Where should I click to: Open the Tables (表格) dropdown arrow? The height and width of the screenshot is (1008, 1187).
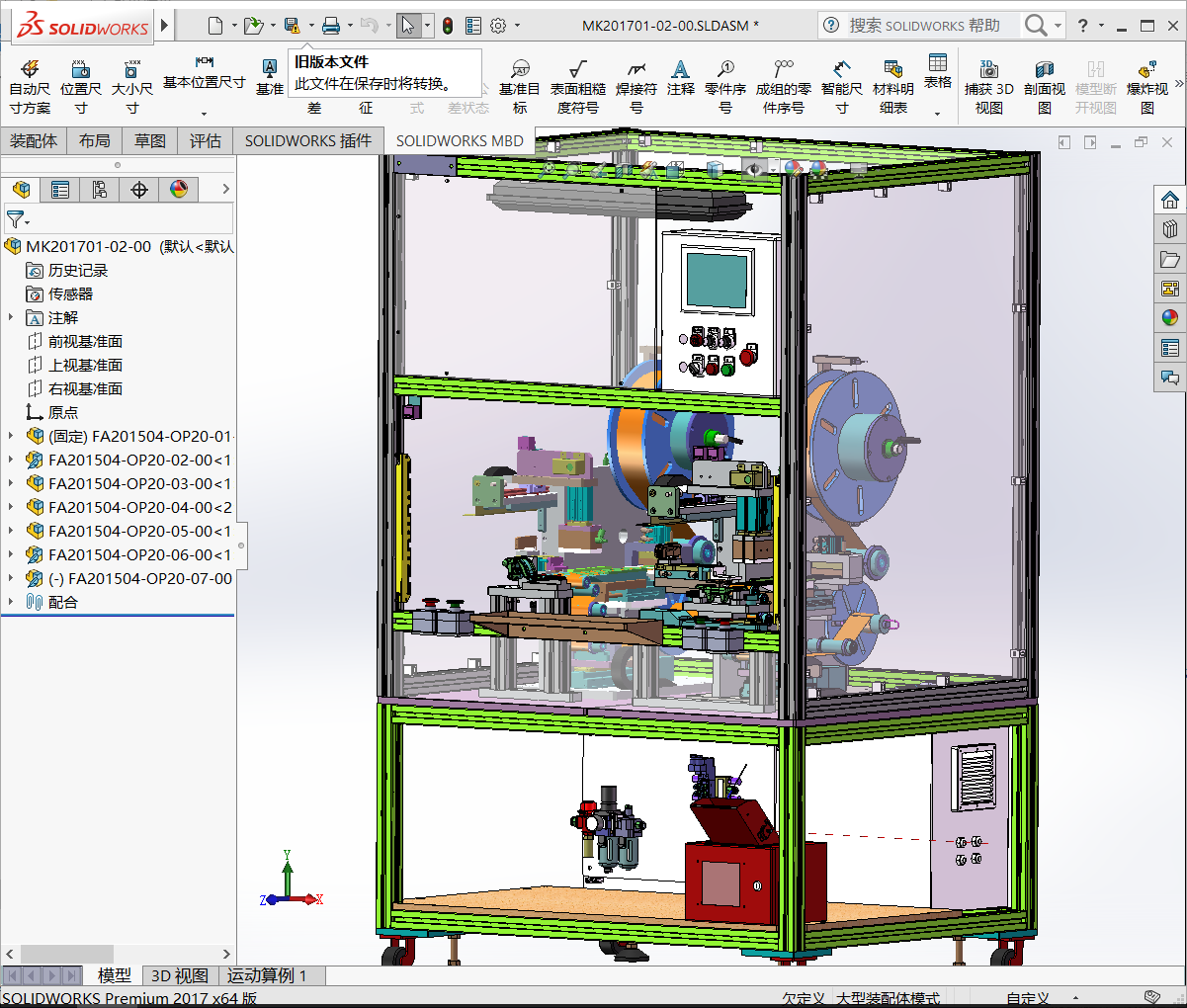[x=938, y=114]
